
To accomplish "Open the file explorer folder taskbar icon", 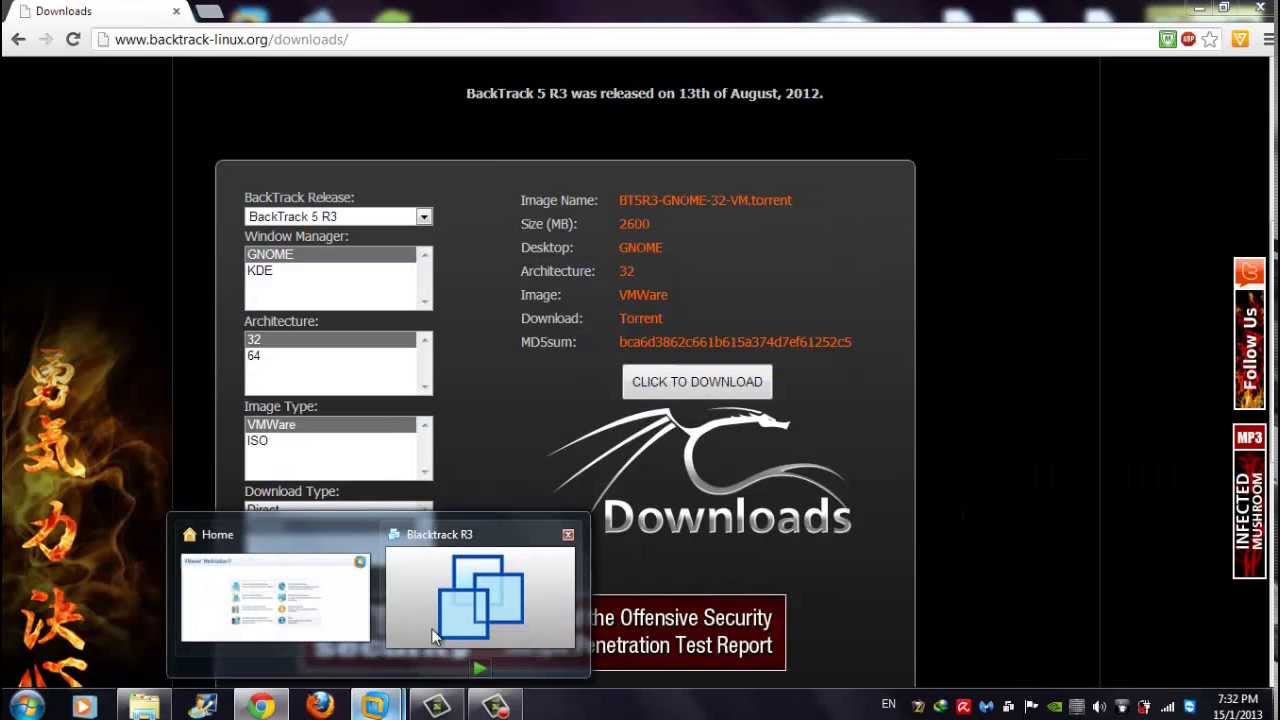I will [x=145, y=706].
